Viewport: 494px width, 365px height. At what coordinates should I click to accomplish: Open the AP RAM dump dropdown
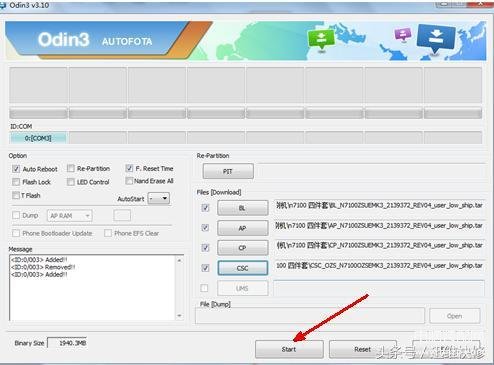(x=70, y=216)
